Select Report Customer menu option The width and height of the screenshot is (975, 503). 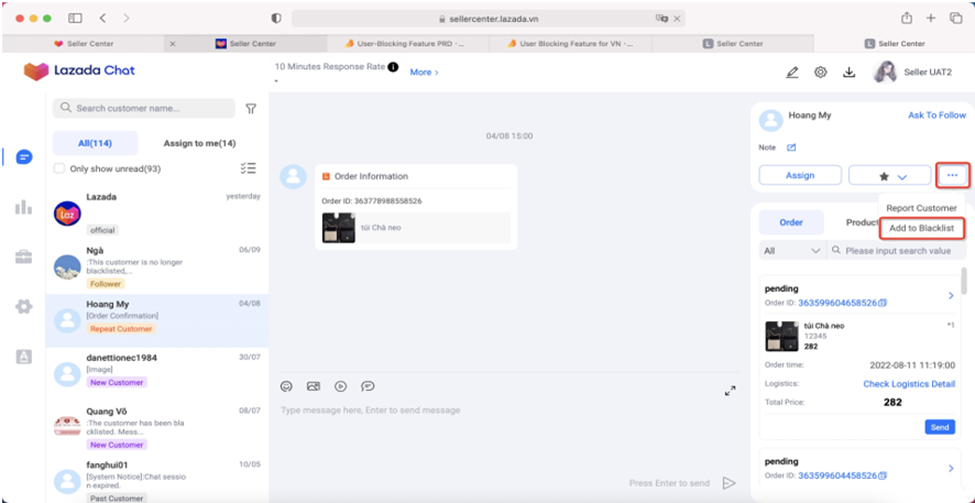pyautogui.click(x=922, y=208)
